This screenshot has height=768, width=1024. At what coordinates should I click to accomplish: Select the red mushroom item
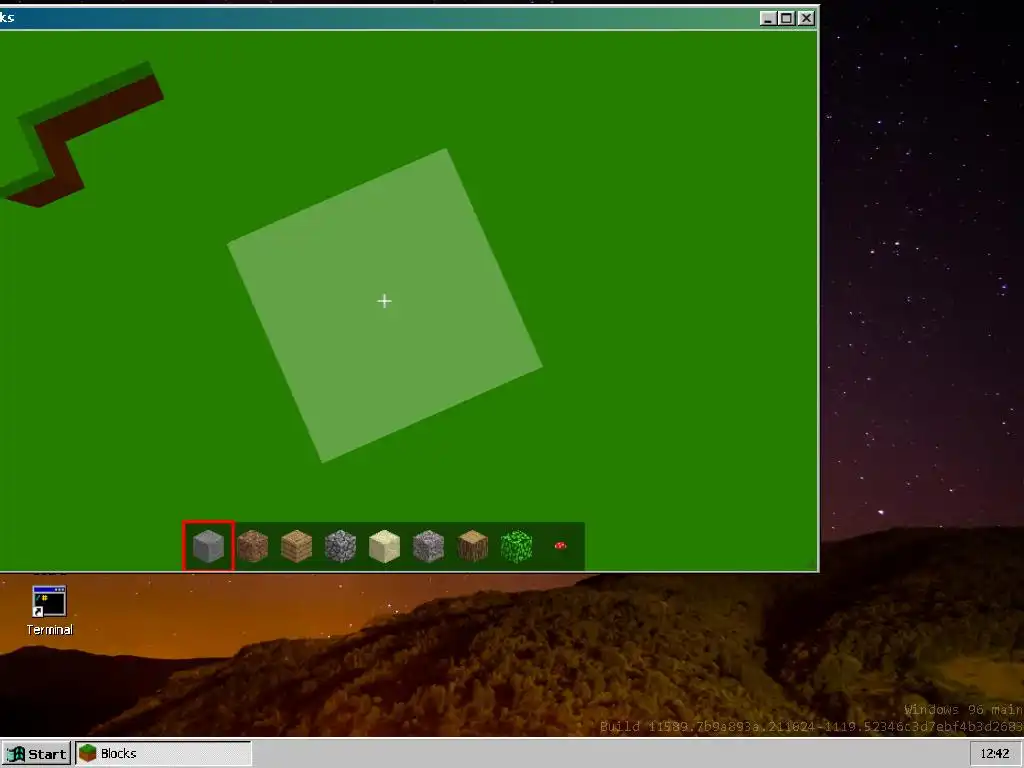point(560,545)
